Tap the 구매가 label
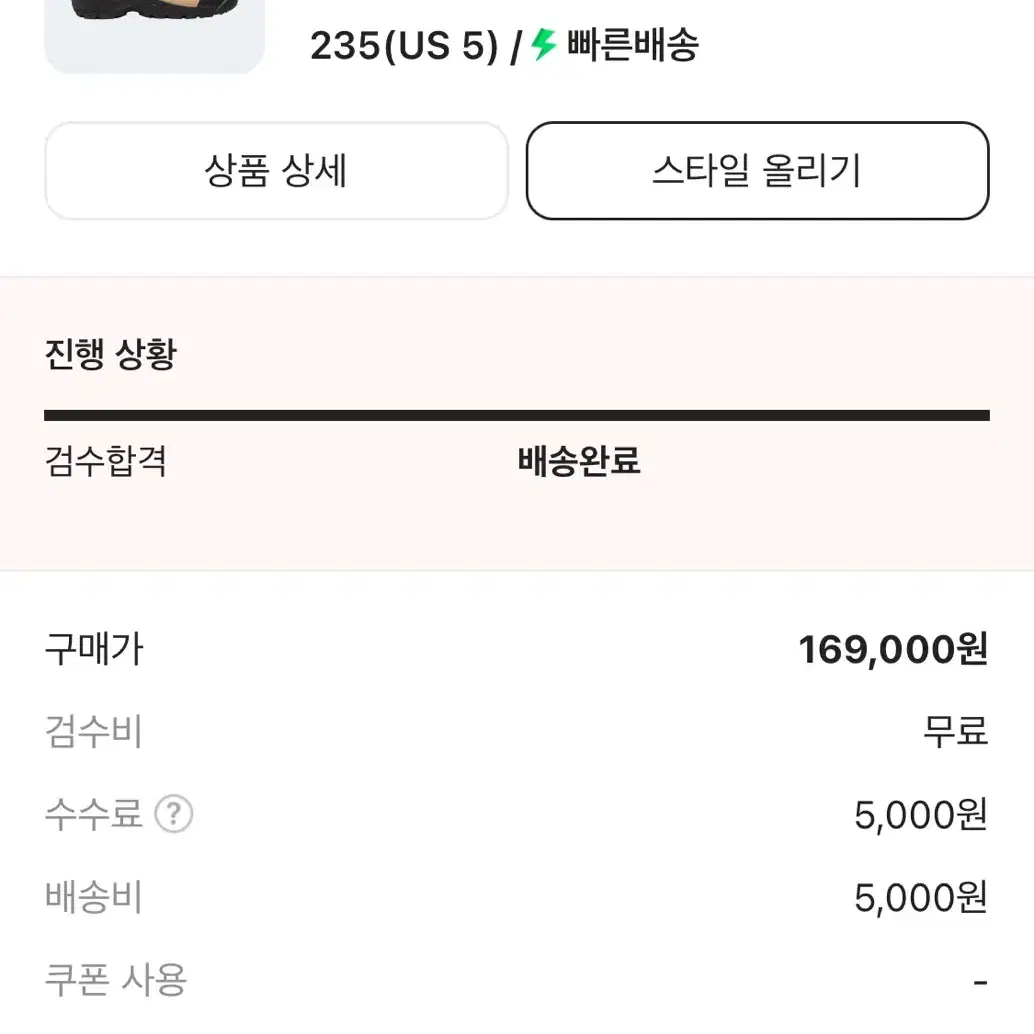This screenshot has height=1034, width=1034. (x=94, y=649)
